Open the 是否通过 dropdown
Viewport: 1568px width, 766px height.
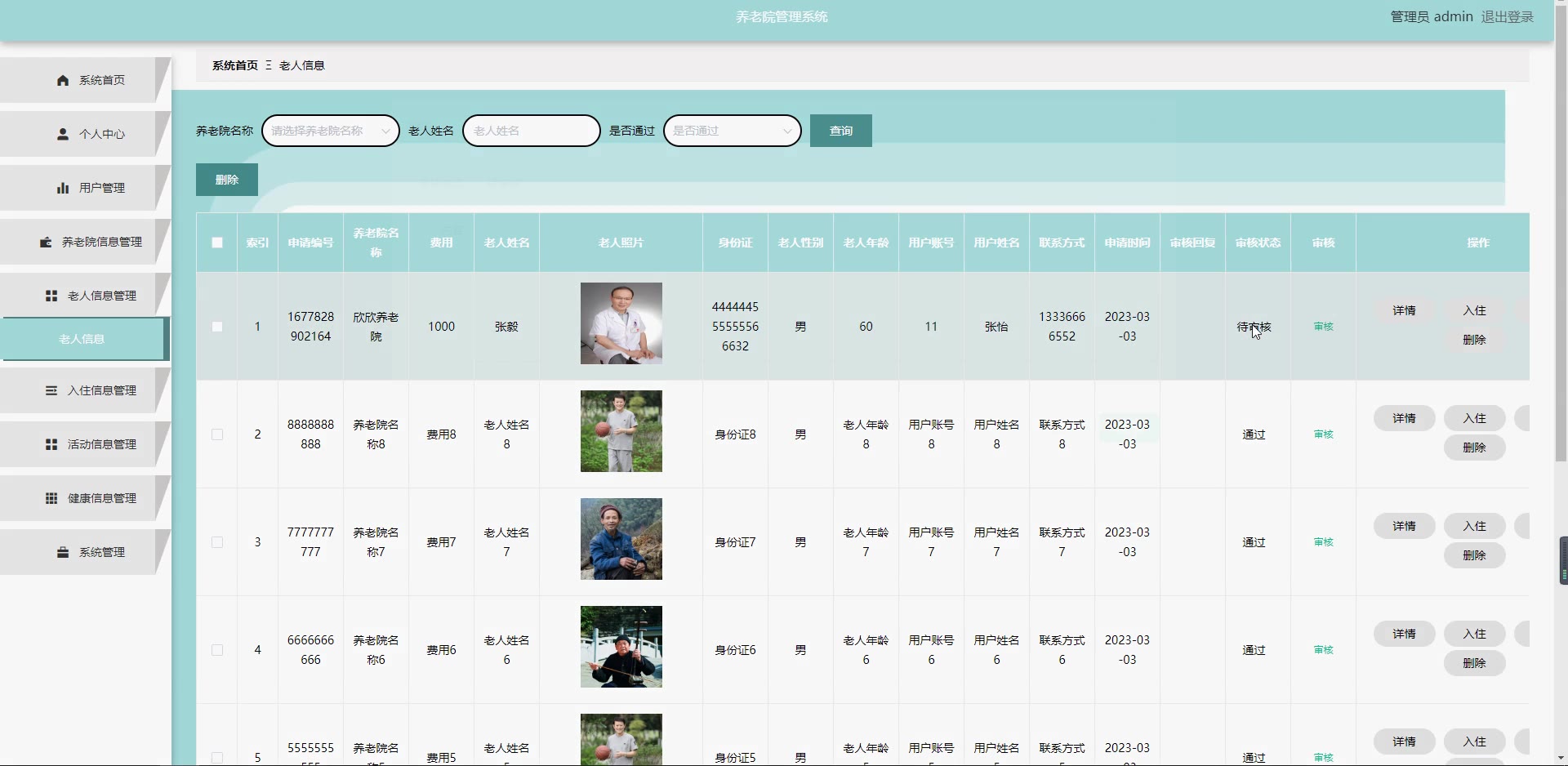(733, 131)
